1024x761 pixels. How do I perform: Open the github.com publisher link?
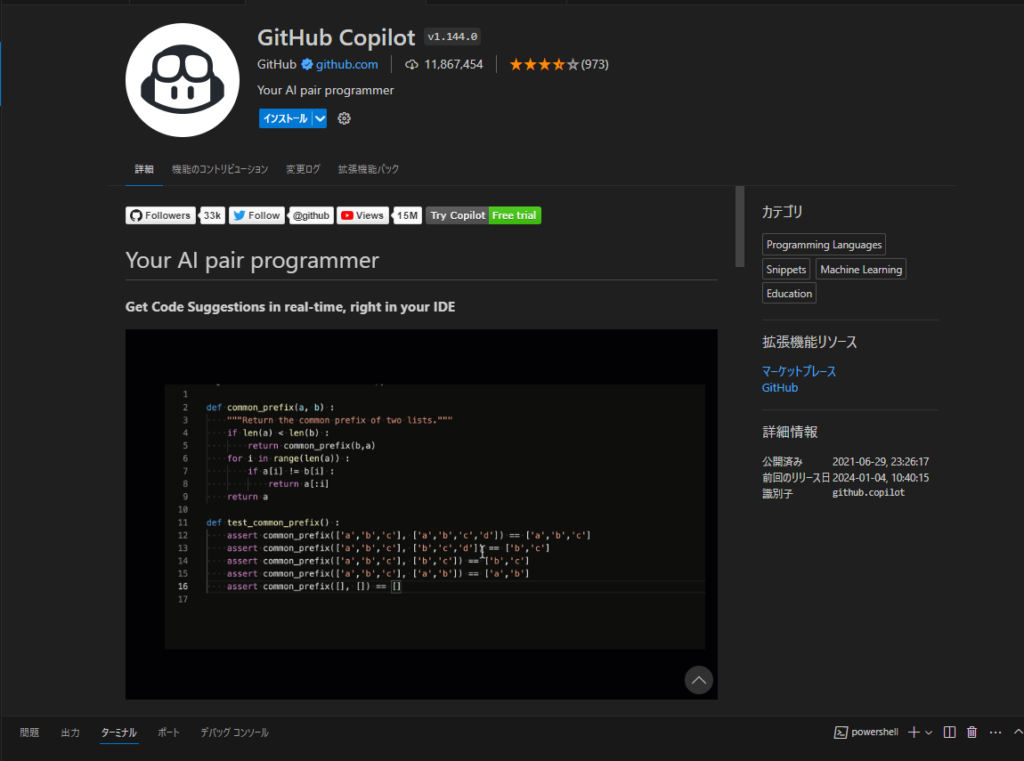pos(347,64)
